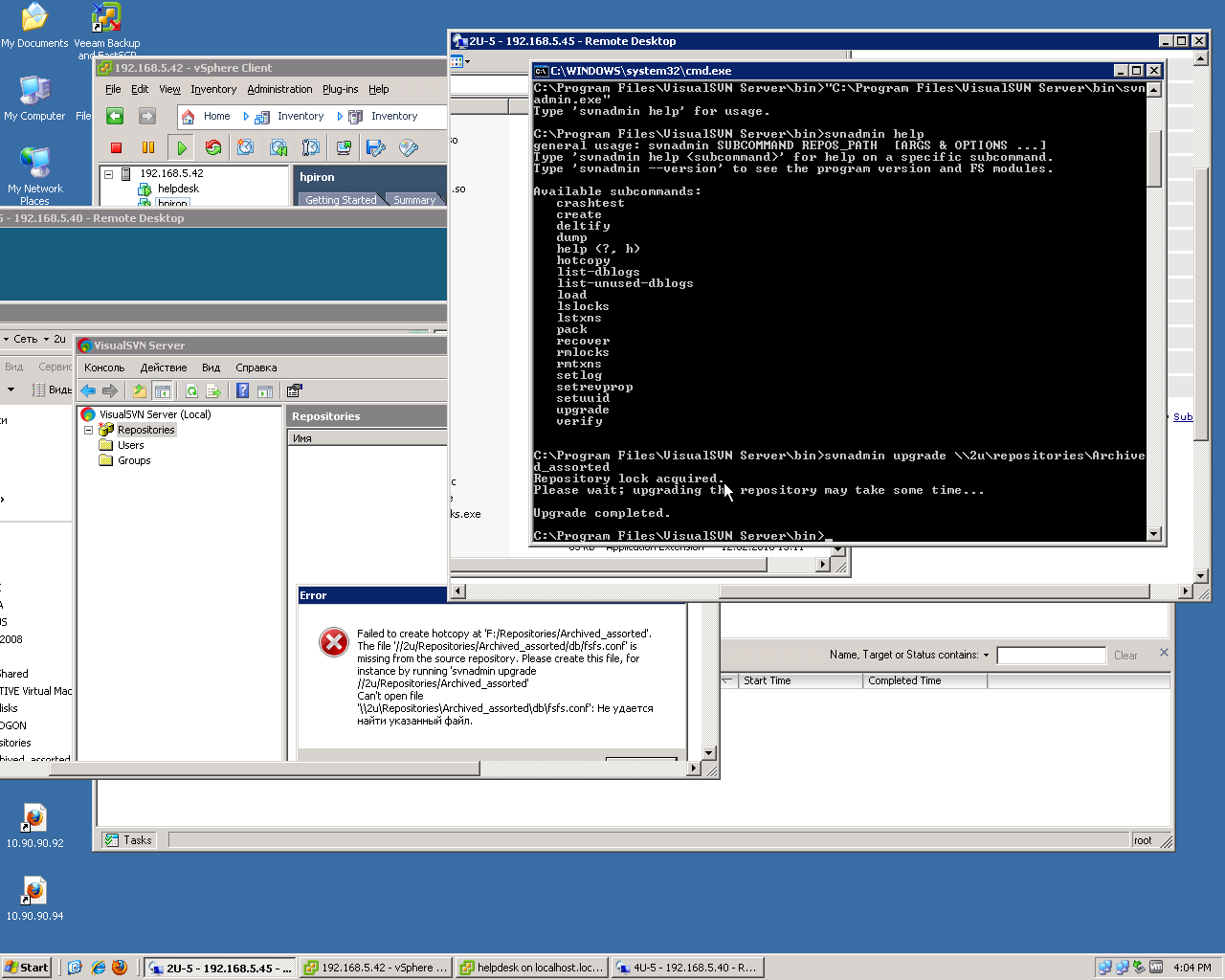The image size is (1225, 980).
Task: Click the Properties icon in VisualSVN toolbar
Action: pos(295,390)
